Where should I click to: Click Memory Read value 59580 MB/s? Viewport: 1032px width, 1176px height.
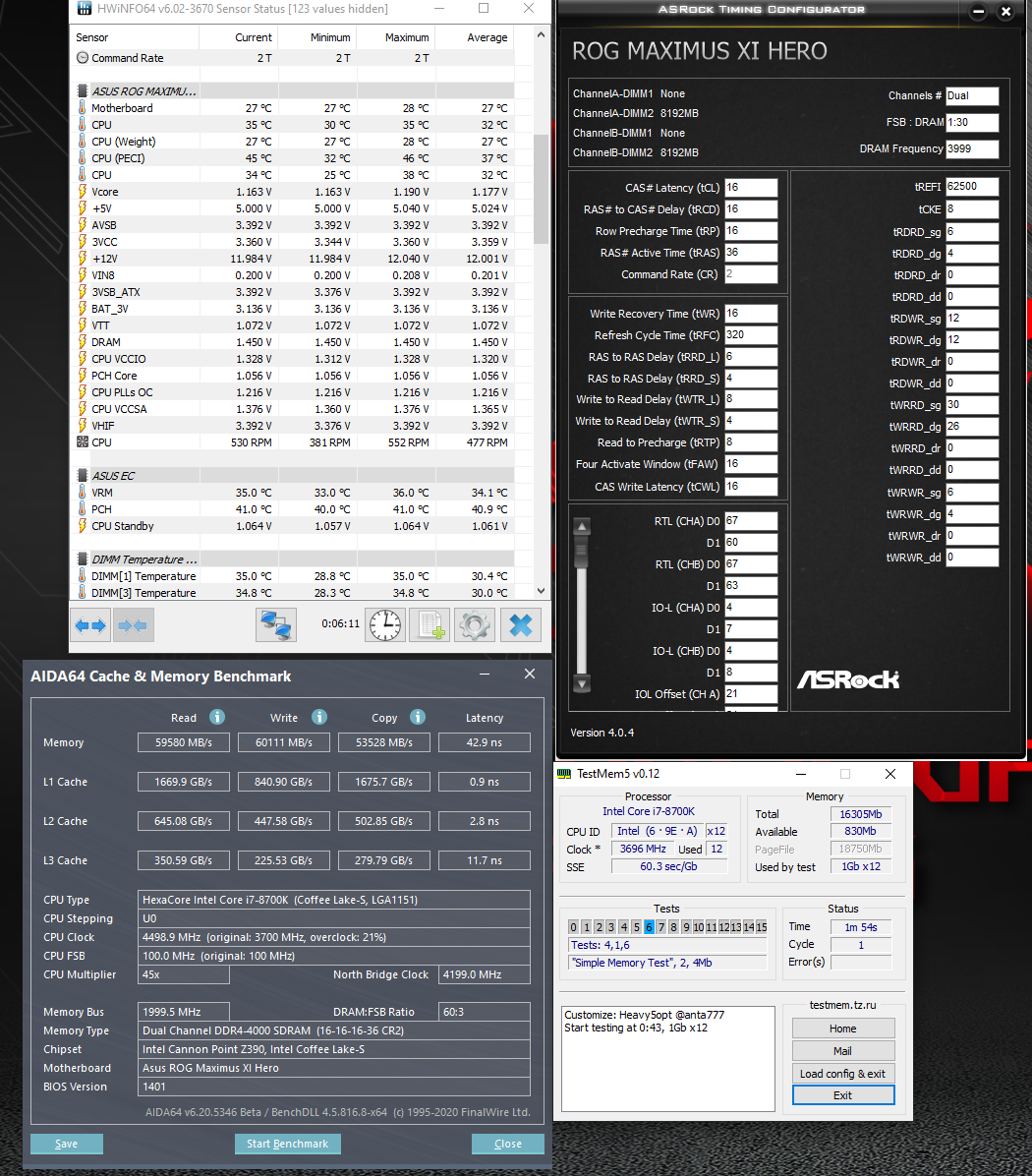coord(184,742)
